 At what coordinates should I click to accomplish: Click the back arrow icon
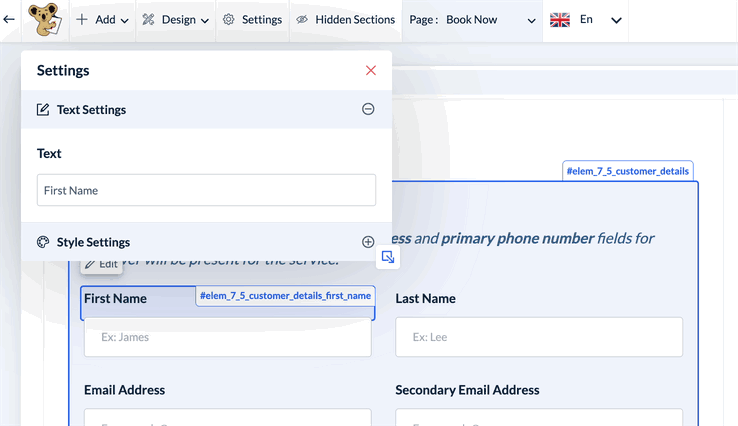pyautogui.click(x=9, y=19)
